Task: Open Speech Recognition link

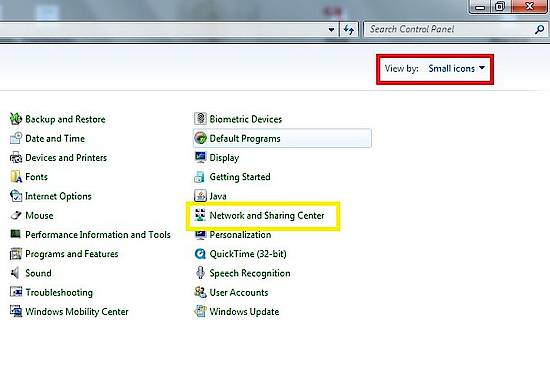Action: [250, 273]
